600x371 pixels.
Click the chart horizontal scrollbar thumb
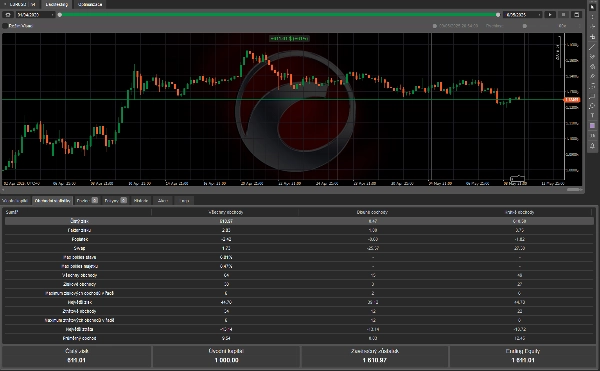(574, 189)
